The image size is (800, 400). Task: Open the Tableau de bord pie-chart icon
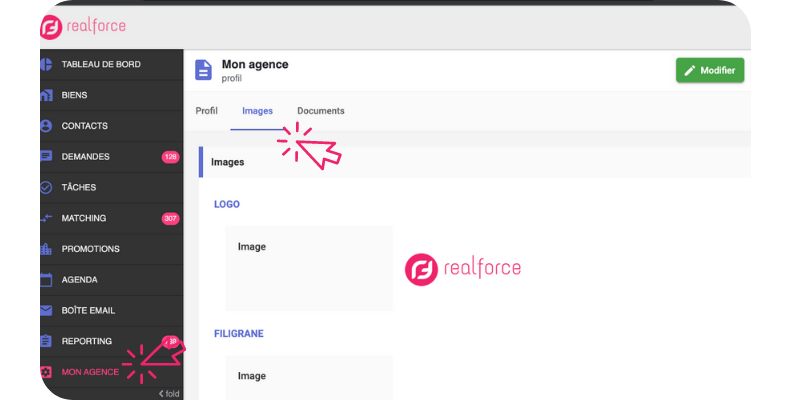(46, 64)
